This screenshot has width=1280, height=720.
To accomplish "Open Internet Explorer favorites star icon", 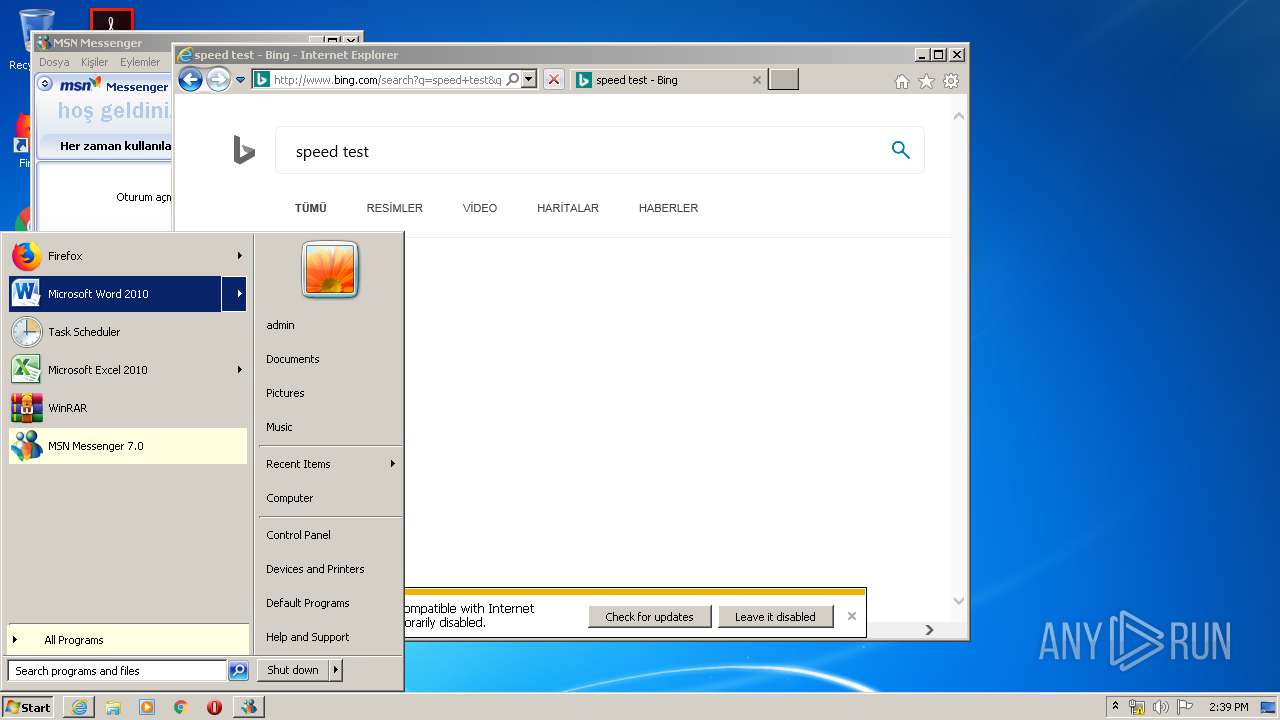I will point(926,81).
